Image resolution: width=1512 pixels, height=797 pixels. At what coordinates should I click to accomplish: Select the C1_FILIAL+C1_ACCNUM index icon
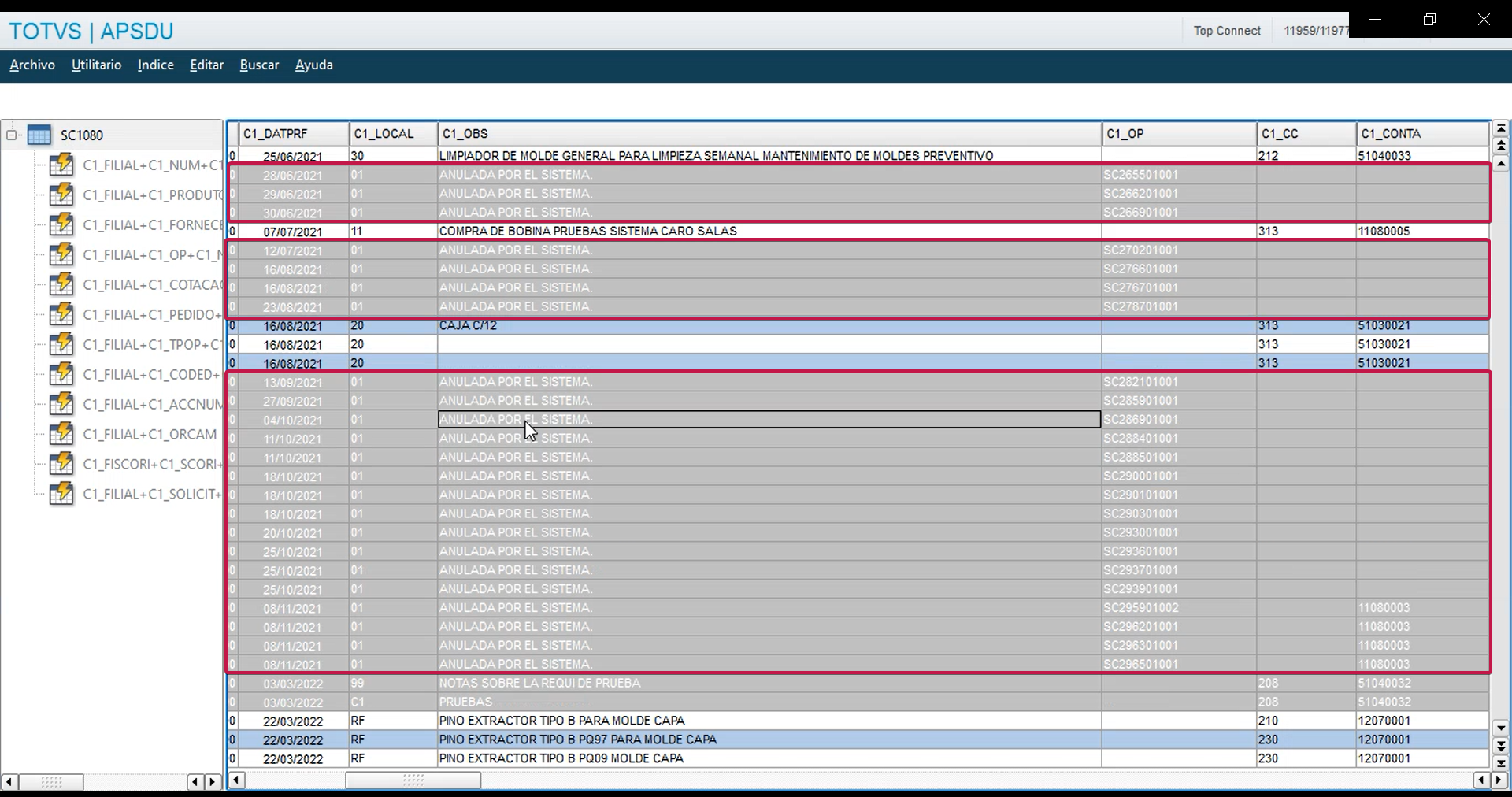61,405
